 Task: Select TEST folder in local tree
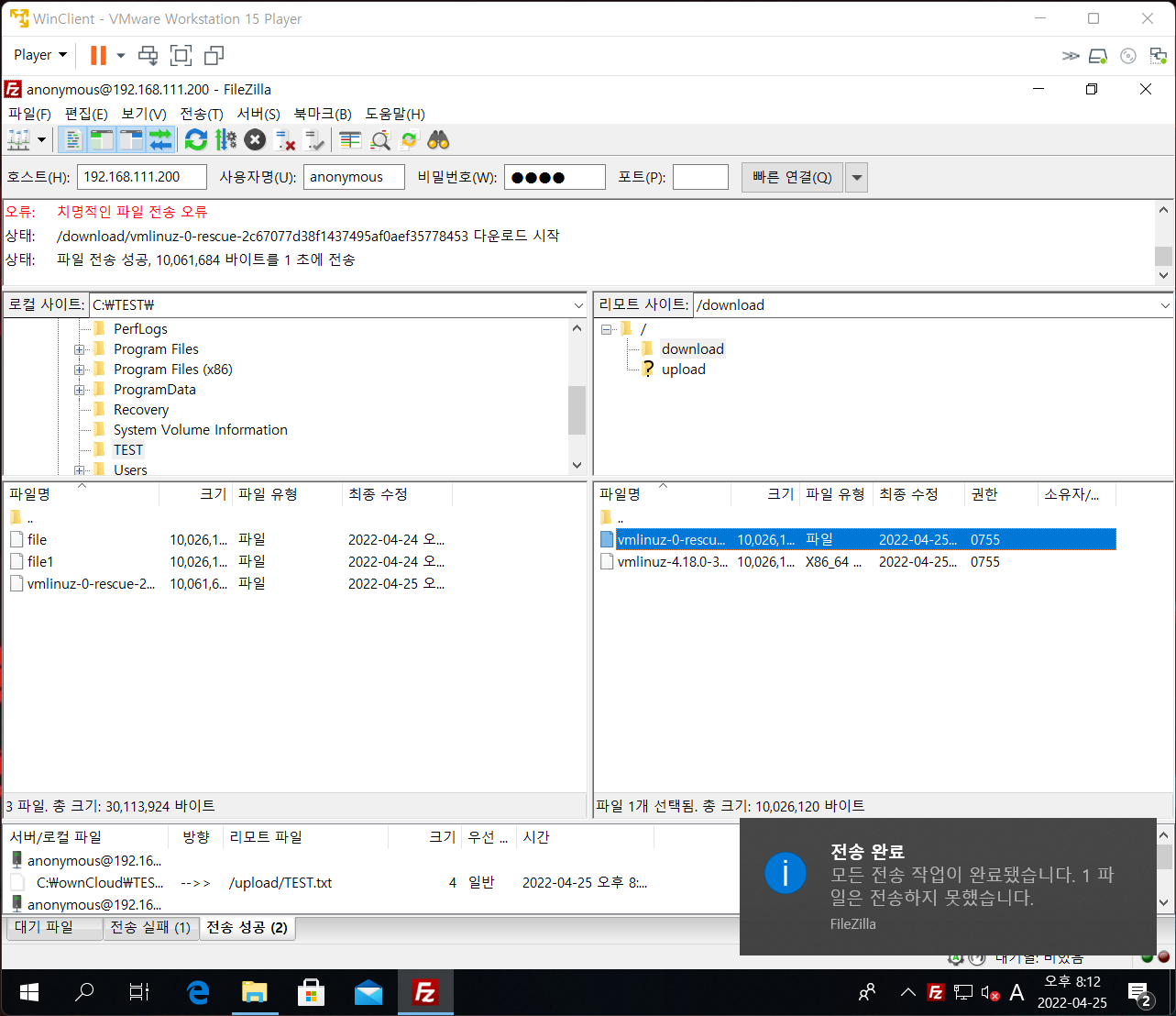click(128, 450)
